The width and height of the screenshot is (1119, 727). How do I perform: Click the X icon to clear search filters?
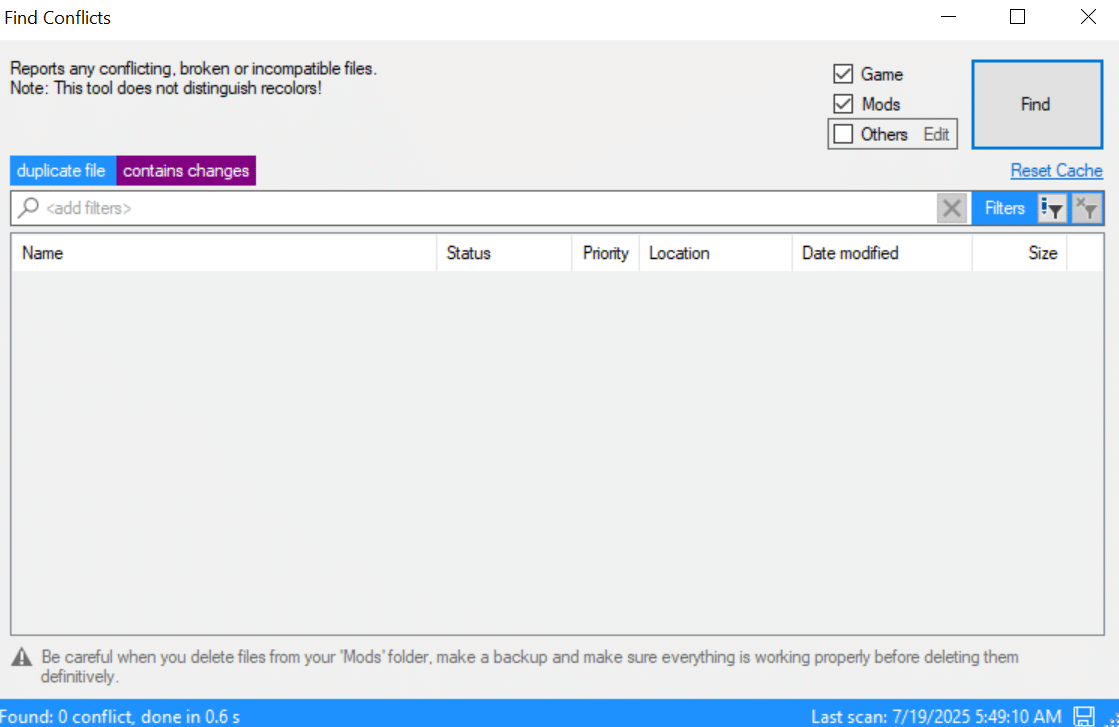coord(951,208)
